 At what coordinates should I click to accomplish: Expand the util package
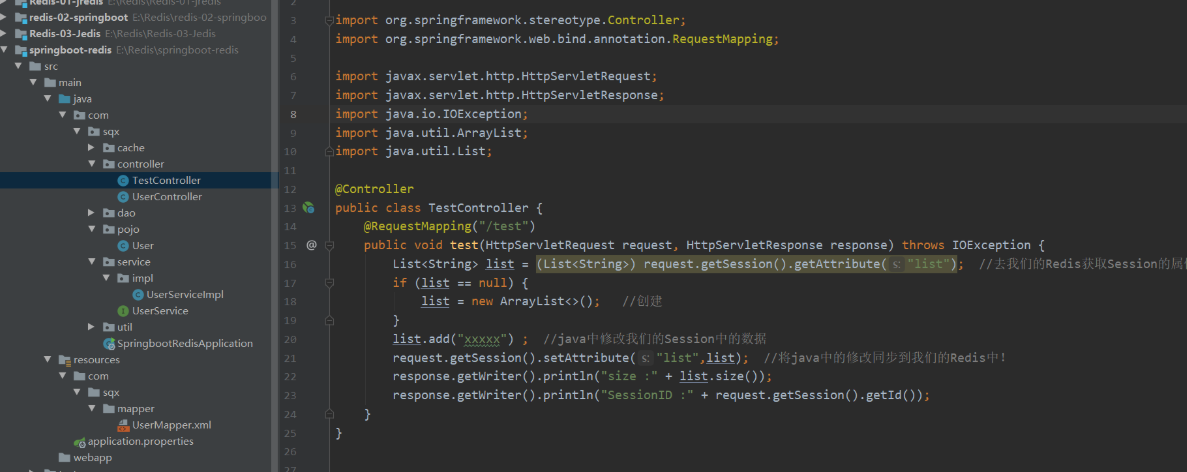92,327
